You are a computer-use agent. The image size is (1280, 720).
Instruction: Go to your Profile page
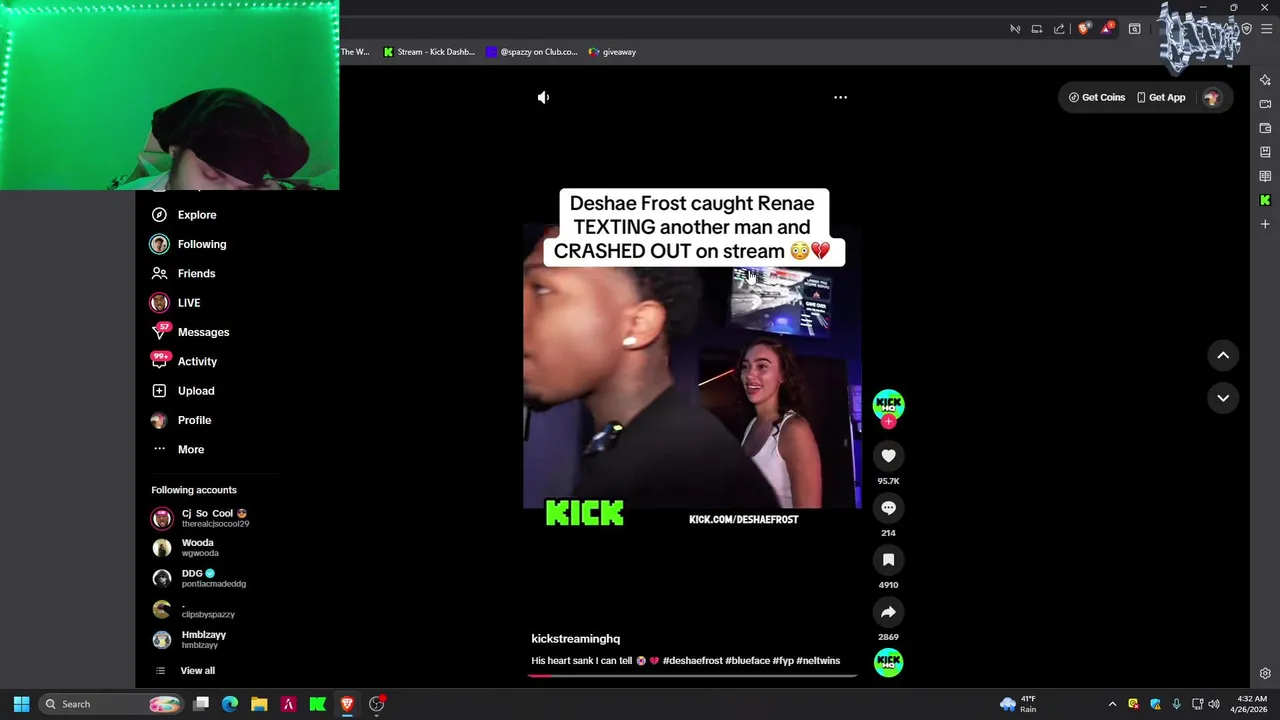(182, 420)
